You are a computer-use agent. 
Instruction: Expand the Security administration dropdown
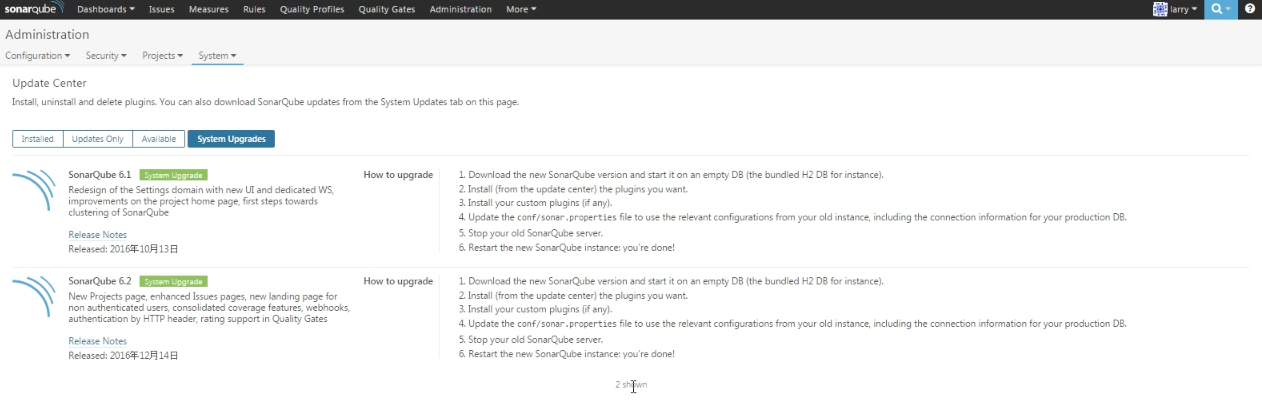pyautogui.click(x=106, y=56)
